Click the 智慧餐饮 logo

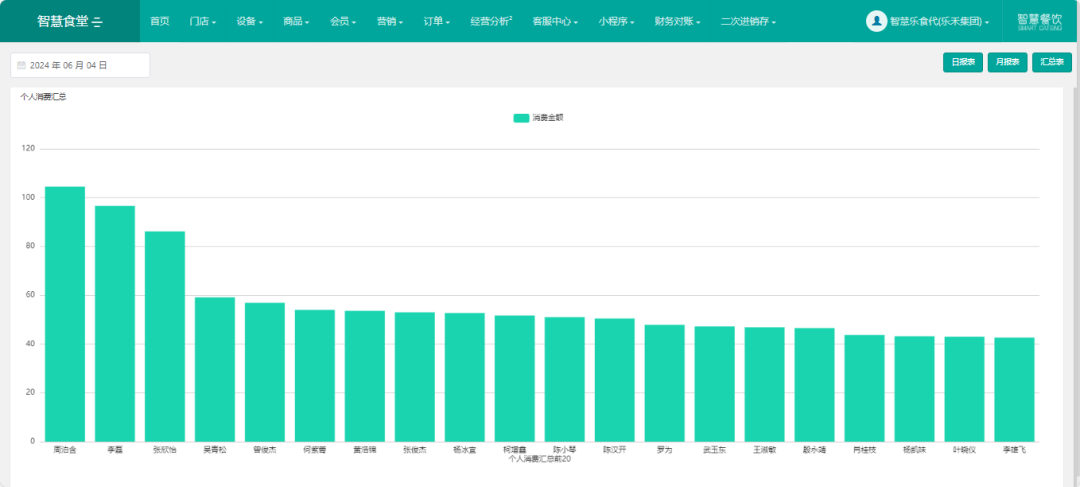[x=1039, y=21]
